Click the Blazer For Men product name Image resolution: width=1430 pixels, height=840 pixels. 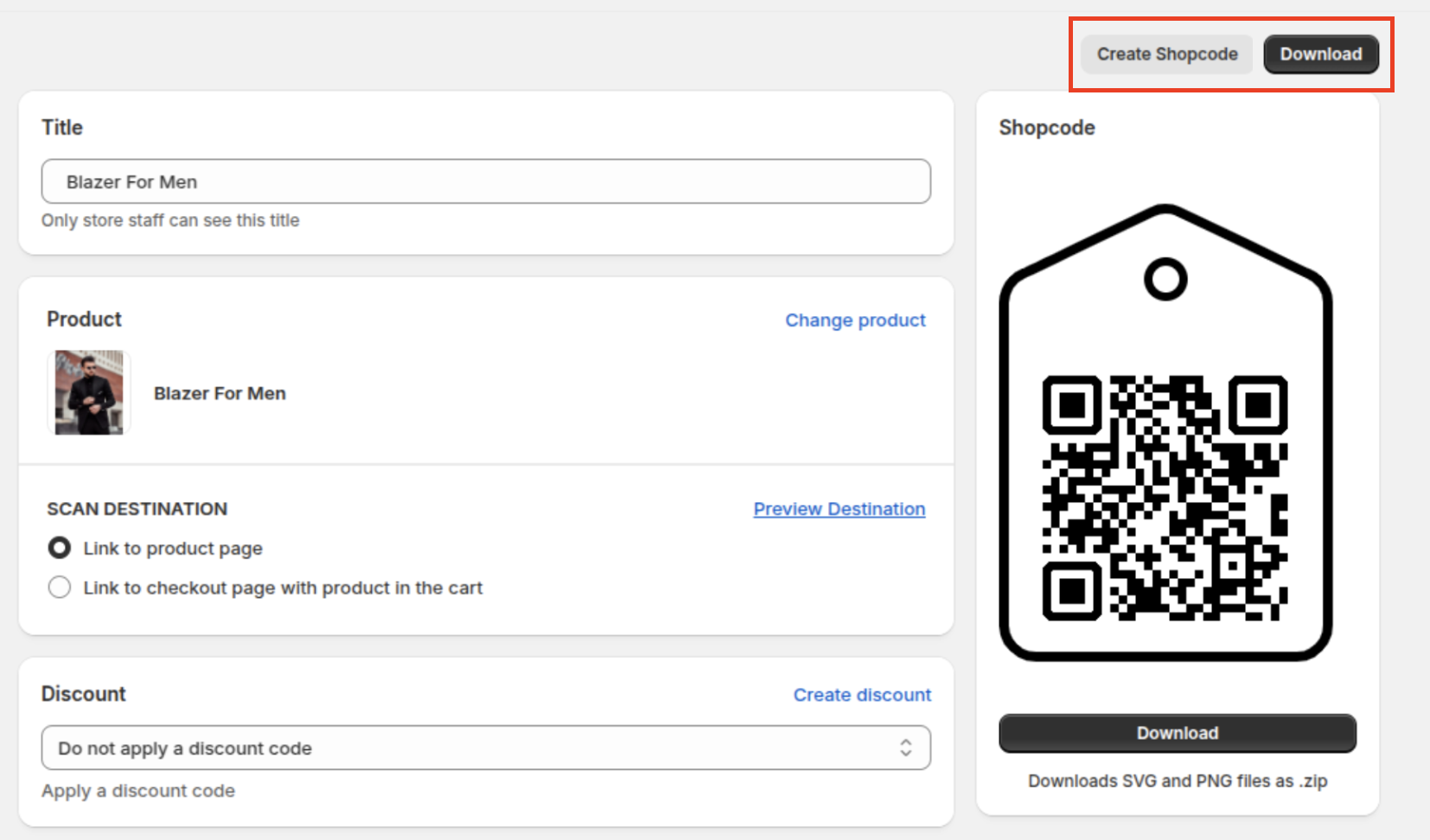[220, 393]
